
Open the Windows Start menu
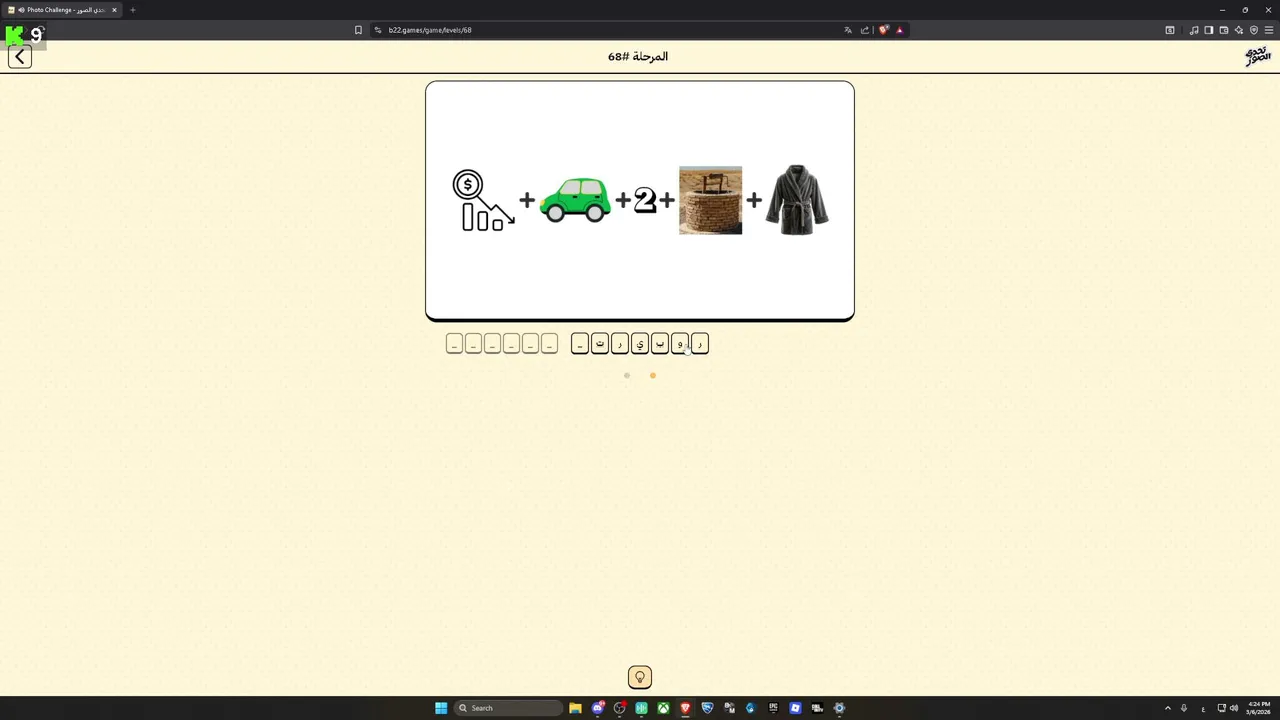(441, 708)
